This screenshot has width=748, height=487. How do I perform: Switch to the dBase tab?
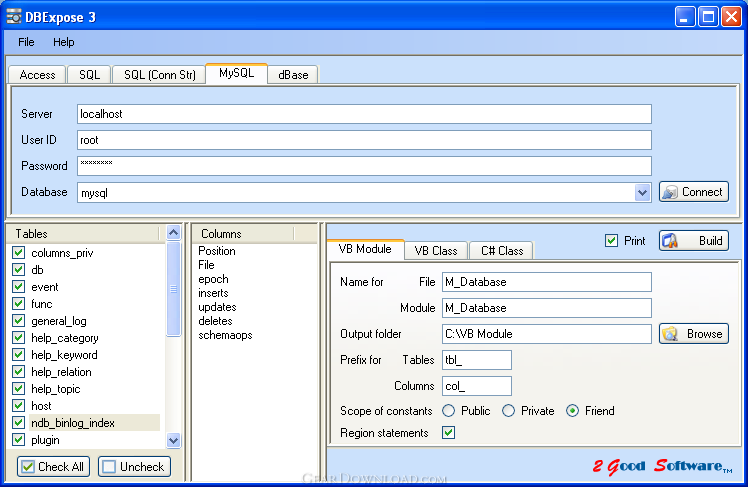(x=293, y=74)
